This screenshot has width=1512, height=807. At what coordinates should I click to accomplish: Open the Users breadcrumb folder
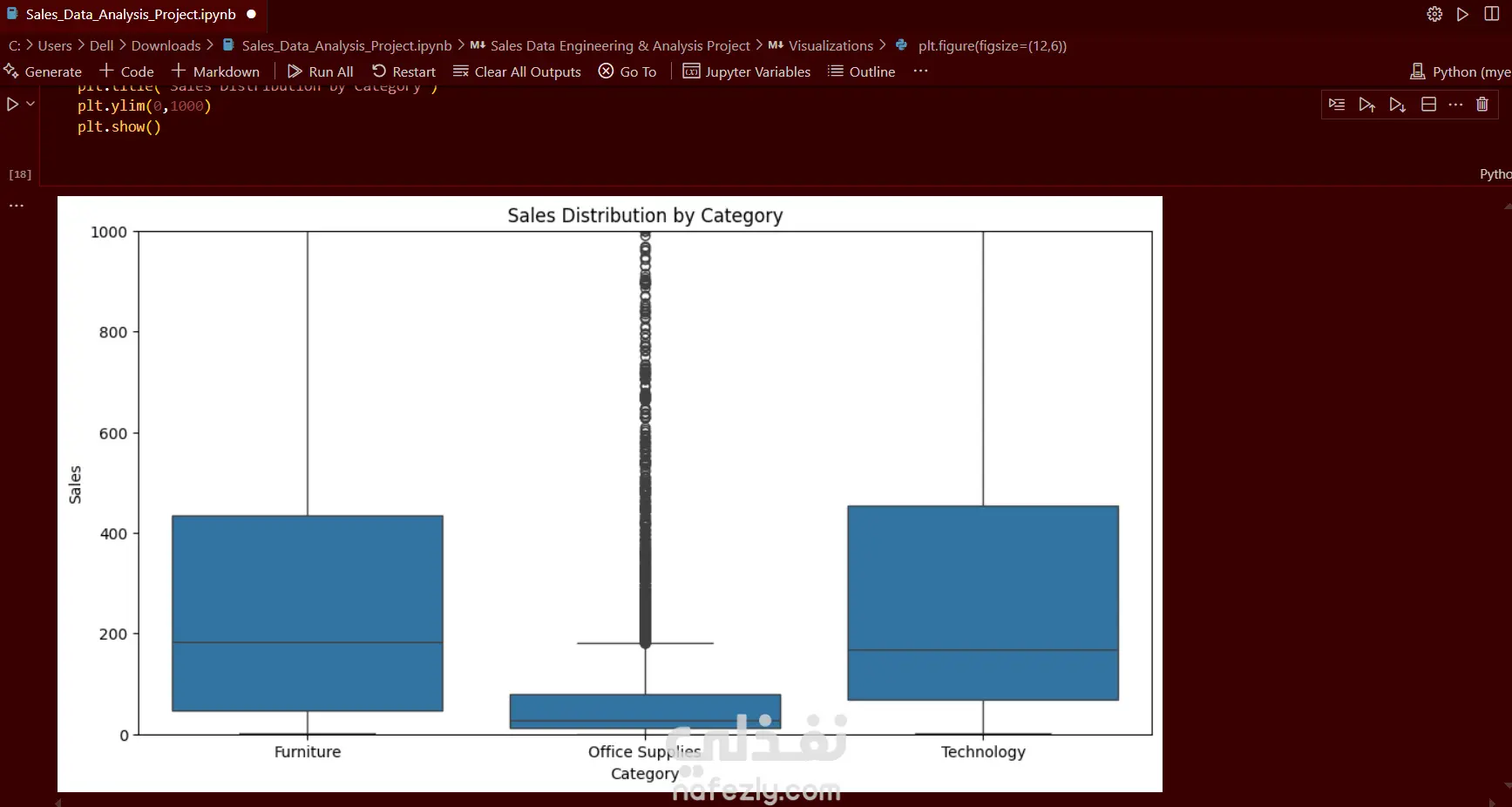click(55, 45)
